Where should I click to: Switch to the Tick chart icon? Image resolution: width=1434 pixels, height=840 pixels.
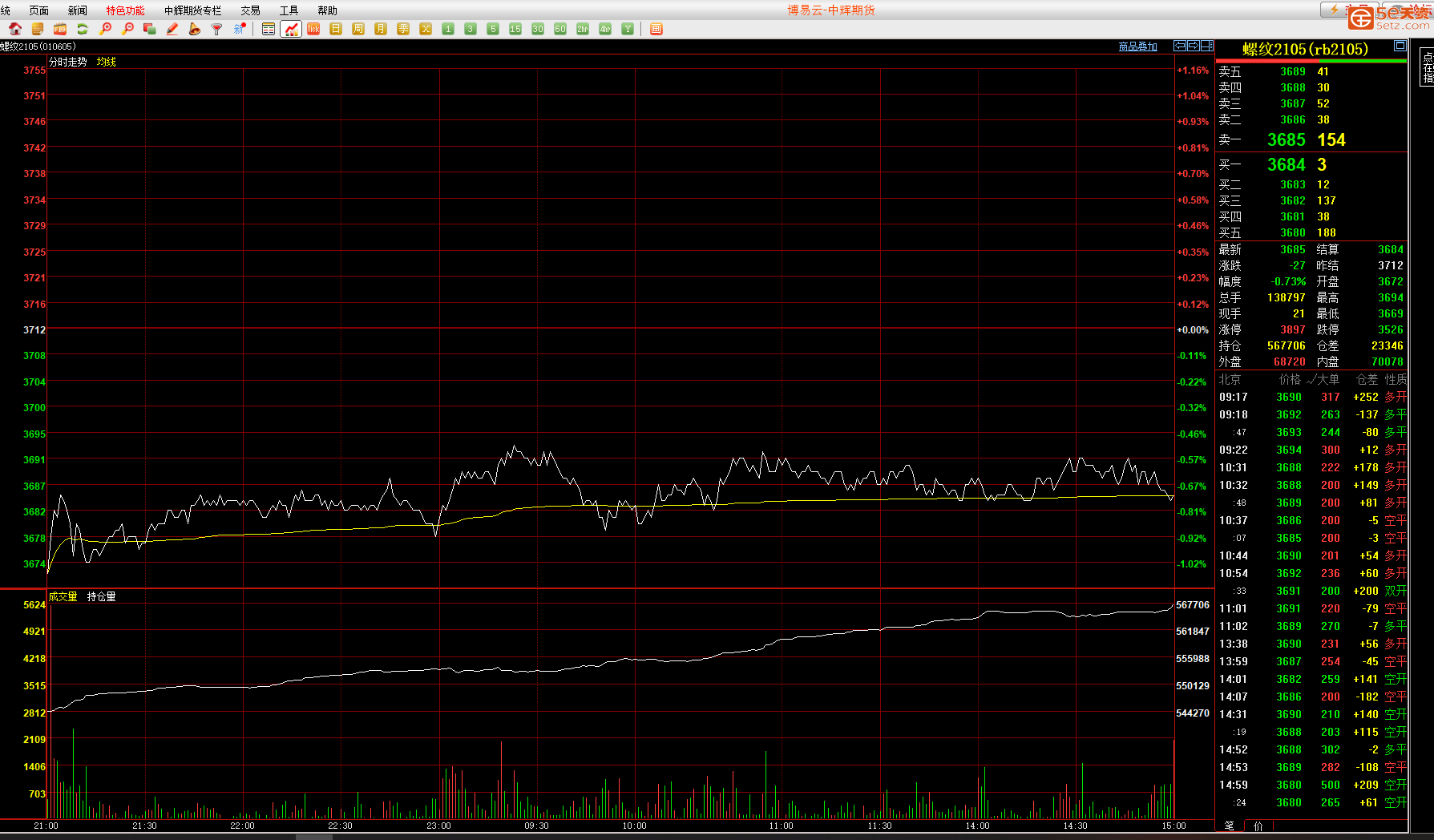(313, 29)
